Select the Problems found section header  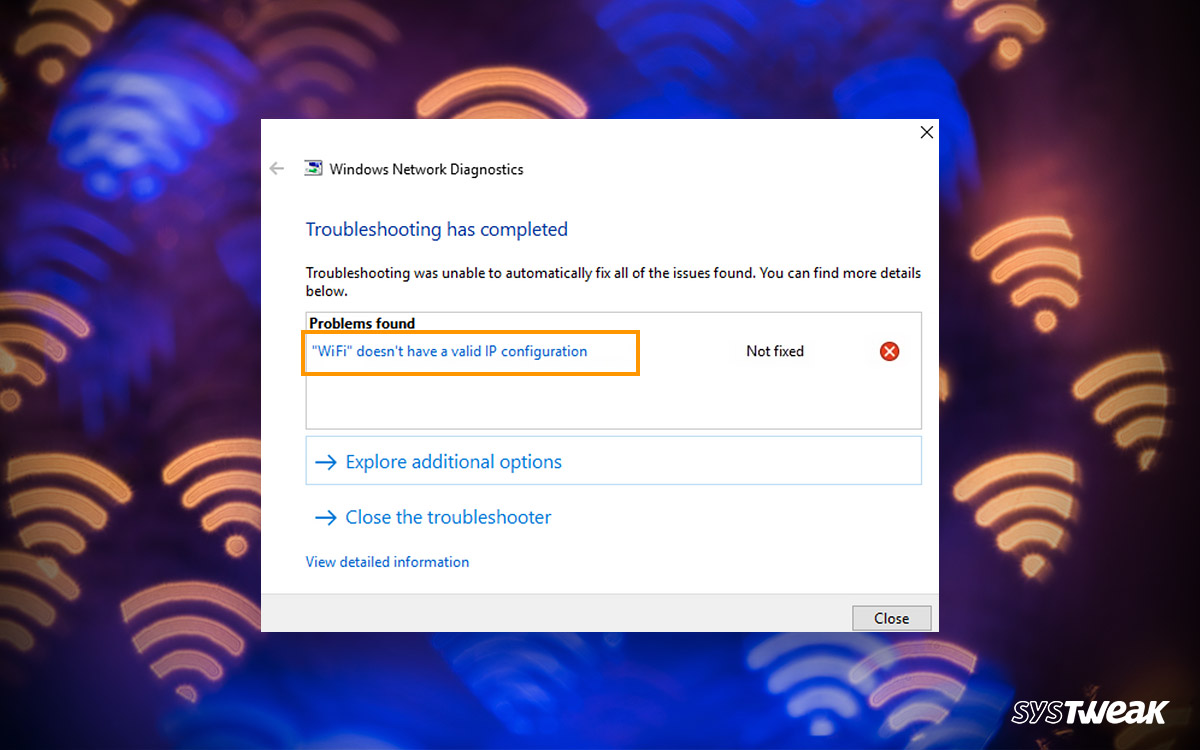[362, 323]
